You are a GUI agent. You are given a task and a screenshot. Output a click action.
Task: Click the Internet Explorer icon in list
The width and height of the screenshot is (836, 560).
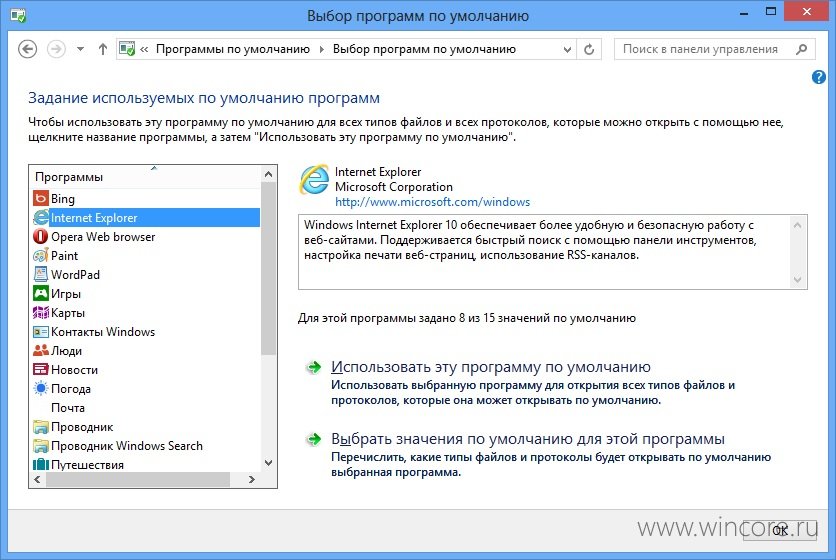coord(41,218)
